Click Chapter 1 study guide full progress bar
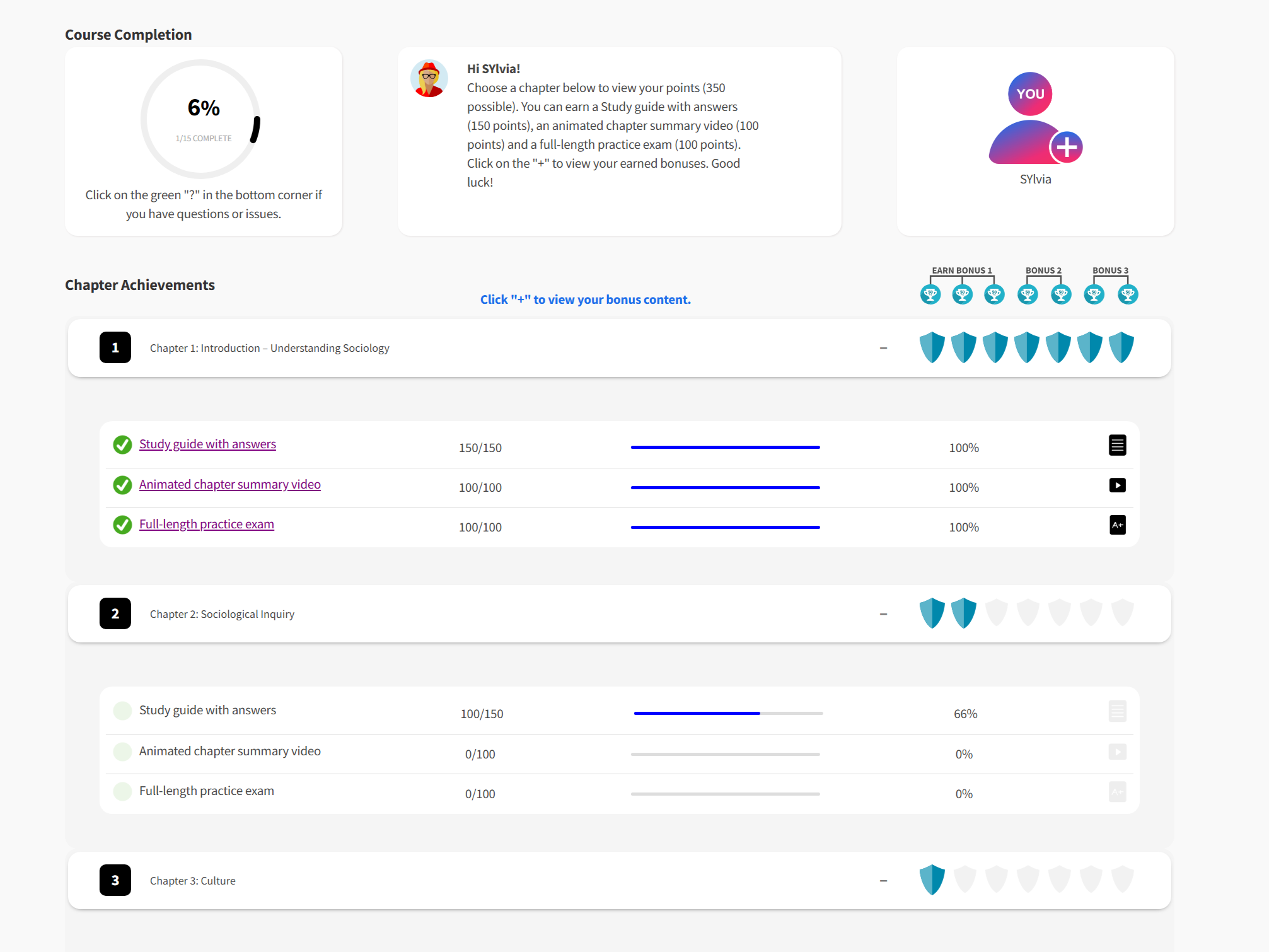The width and height of the screenshot is (1269, 952). (726, 447)
